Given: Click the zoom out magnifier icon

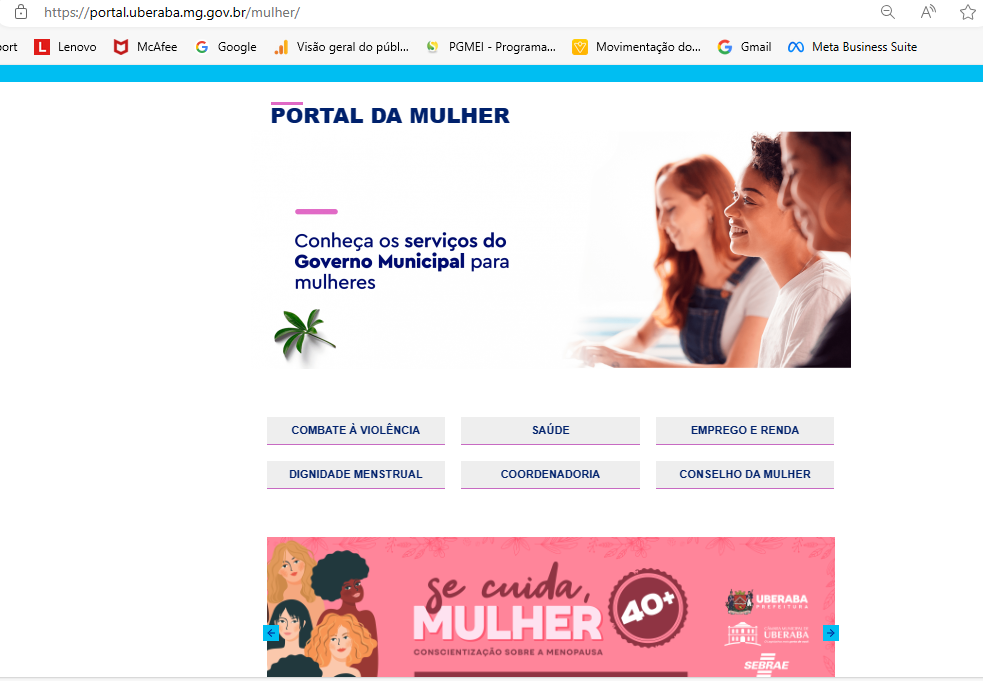Looking at the screenshot, I should pyautogui.click(x=887, y=12).
